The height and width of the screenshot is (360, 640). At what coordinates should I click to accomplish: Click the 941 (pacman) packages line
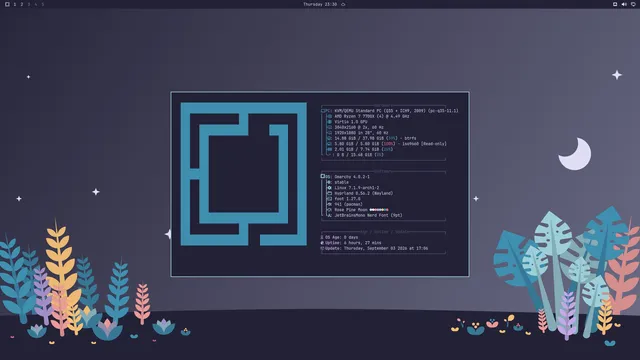(348, 204)
